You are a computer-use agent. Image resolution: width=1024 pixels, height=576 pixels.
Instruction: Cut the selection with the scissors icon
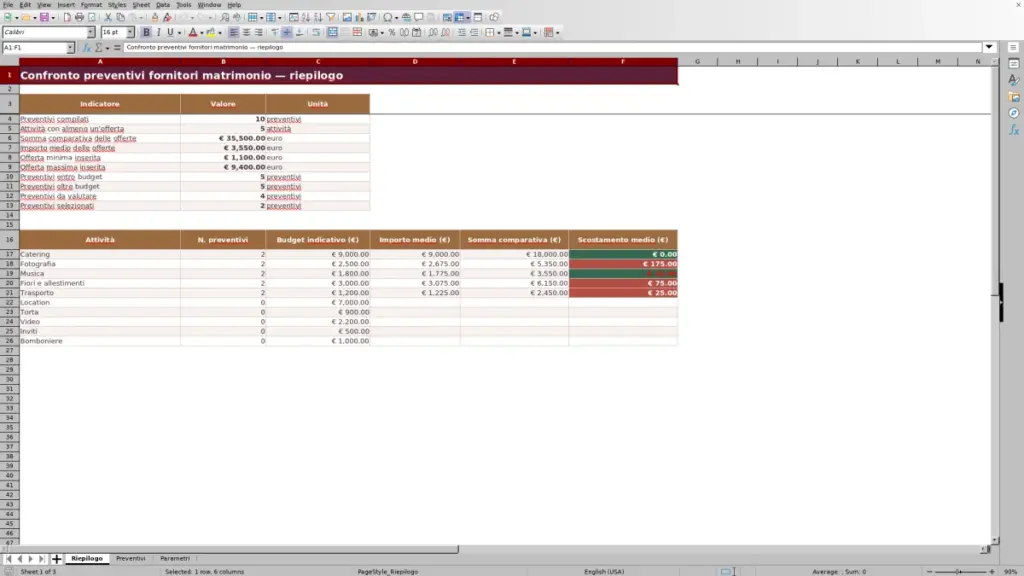pos(108,18)
